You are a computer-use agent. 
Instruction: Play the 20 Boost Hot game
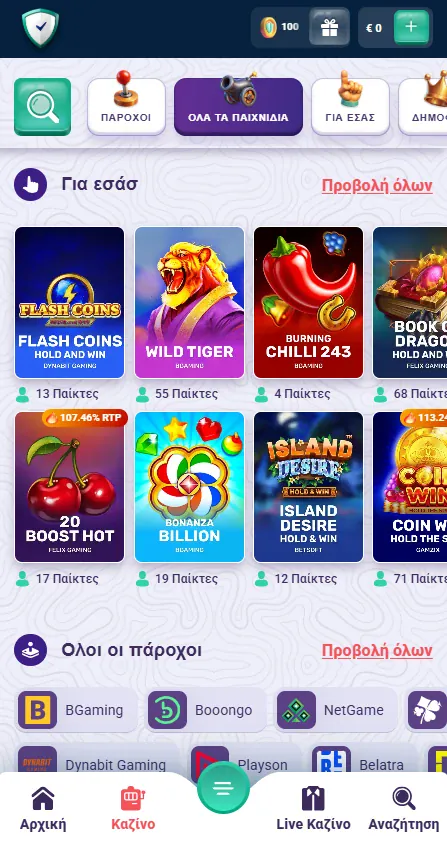pos(69,487)
